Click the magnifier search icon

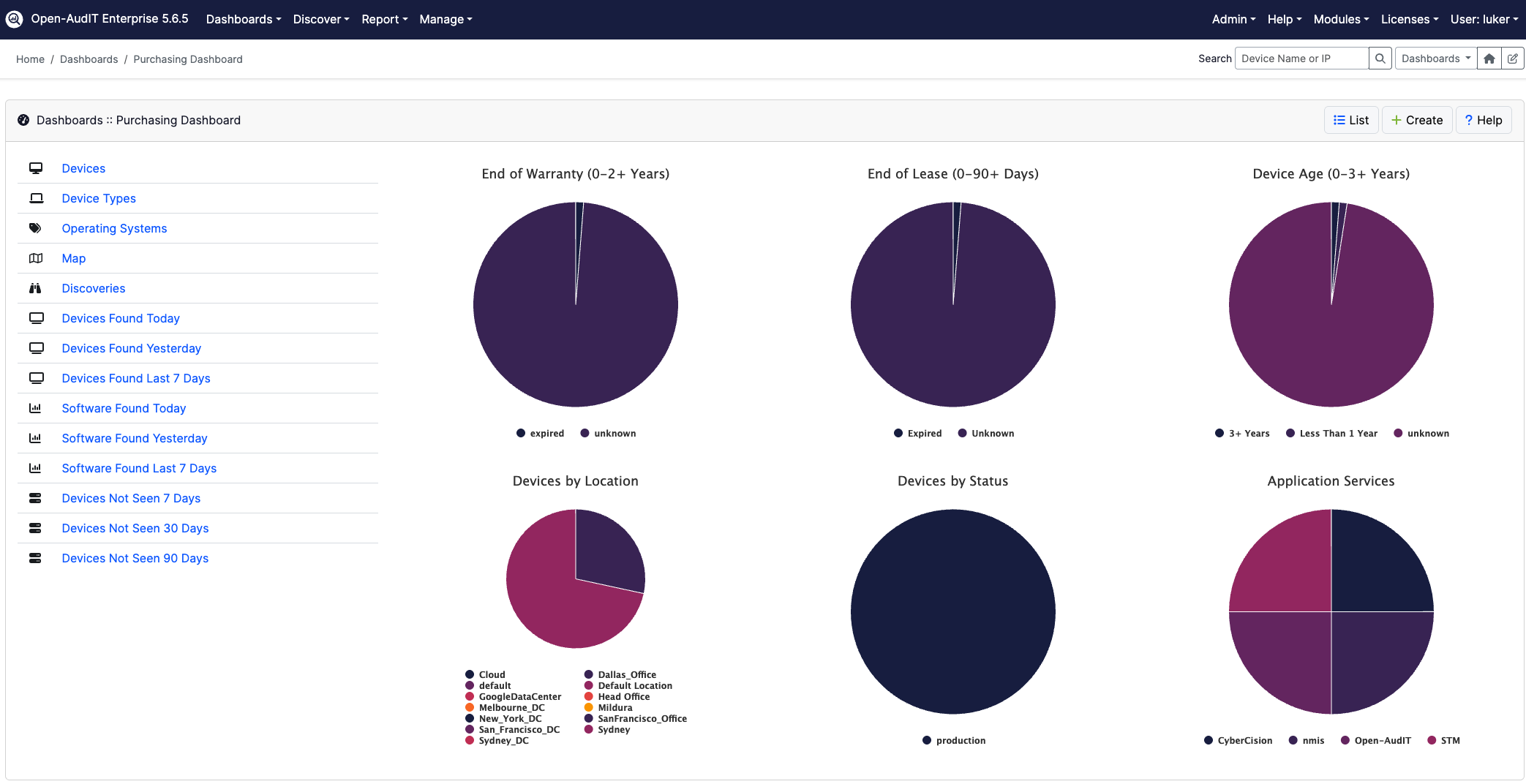point(1380,58)
